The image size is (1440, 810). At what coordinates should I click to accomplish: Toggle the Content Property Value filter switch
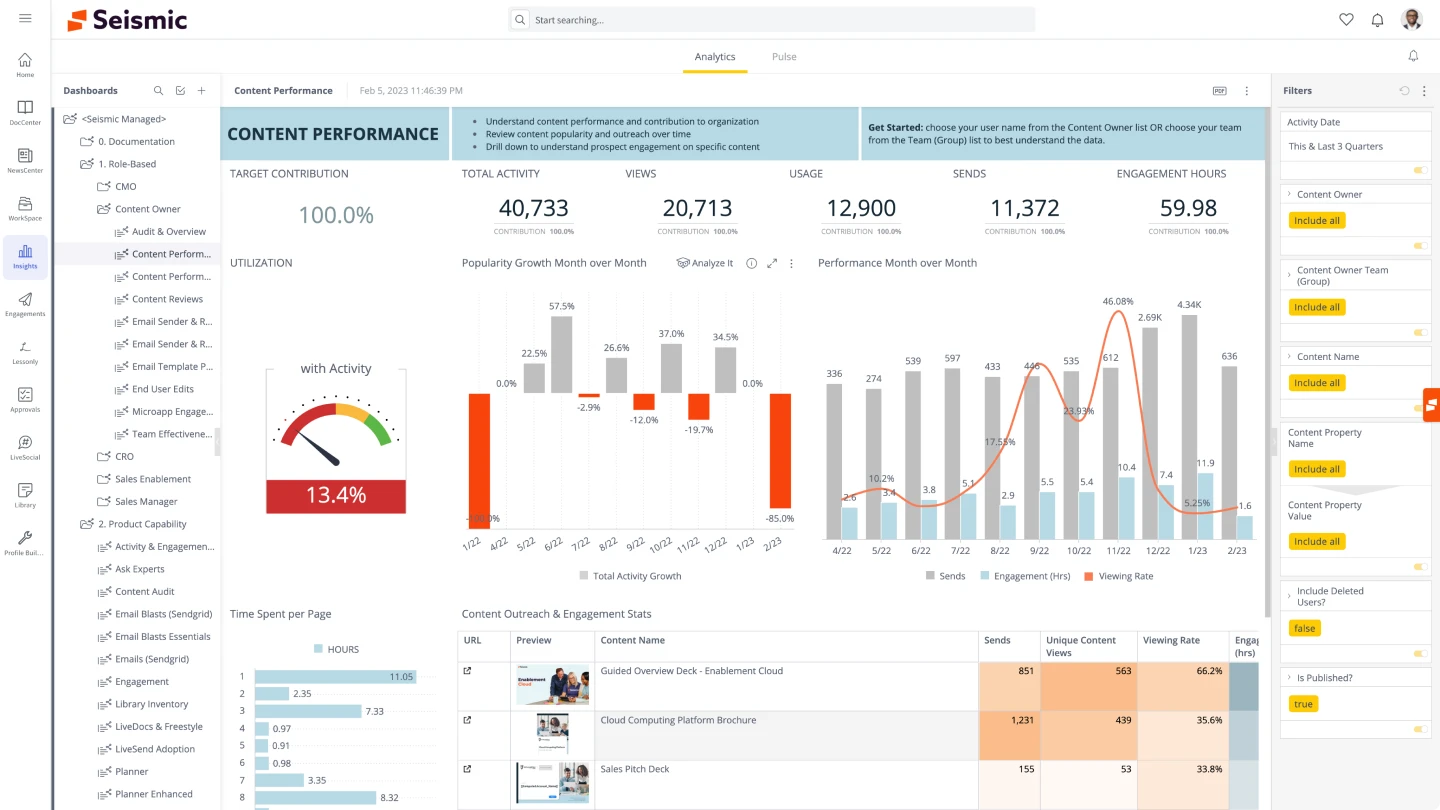click(x=1419, y=566)
